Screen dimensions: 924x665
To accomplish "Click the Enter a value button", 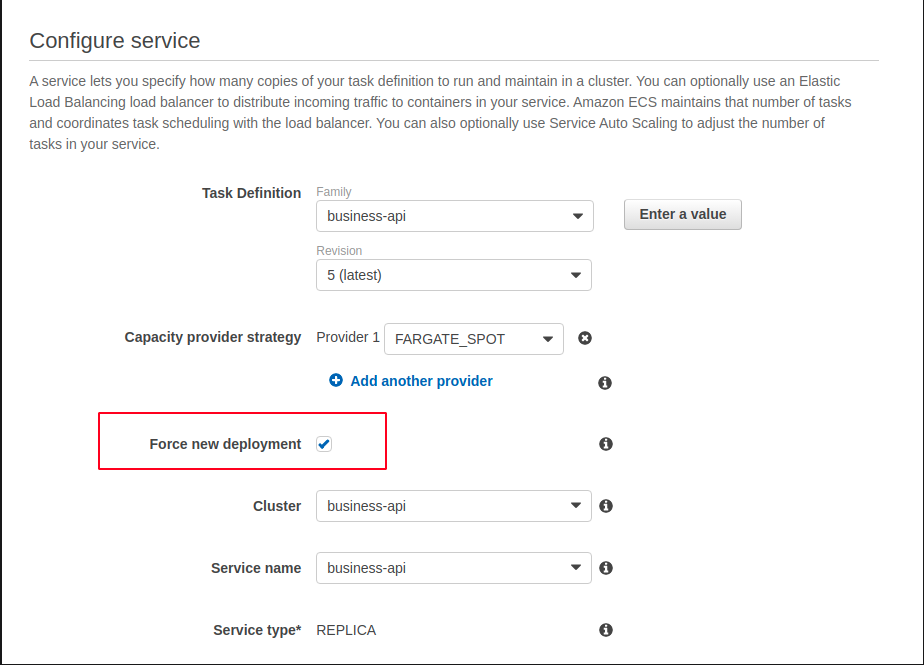I will [x=683, y=214].
